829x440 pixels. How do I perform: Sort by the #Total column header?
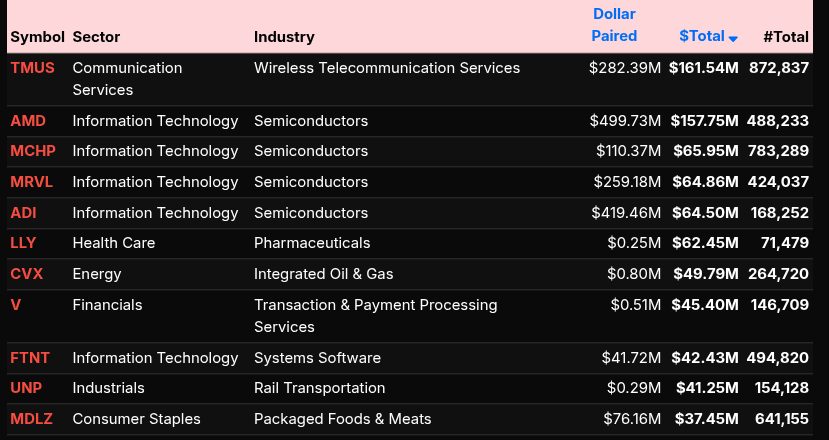click(785, 37)
